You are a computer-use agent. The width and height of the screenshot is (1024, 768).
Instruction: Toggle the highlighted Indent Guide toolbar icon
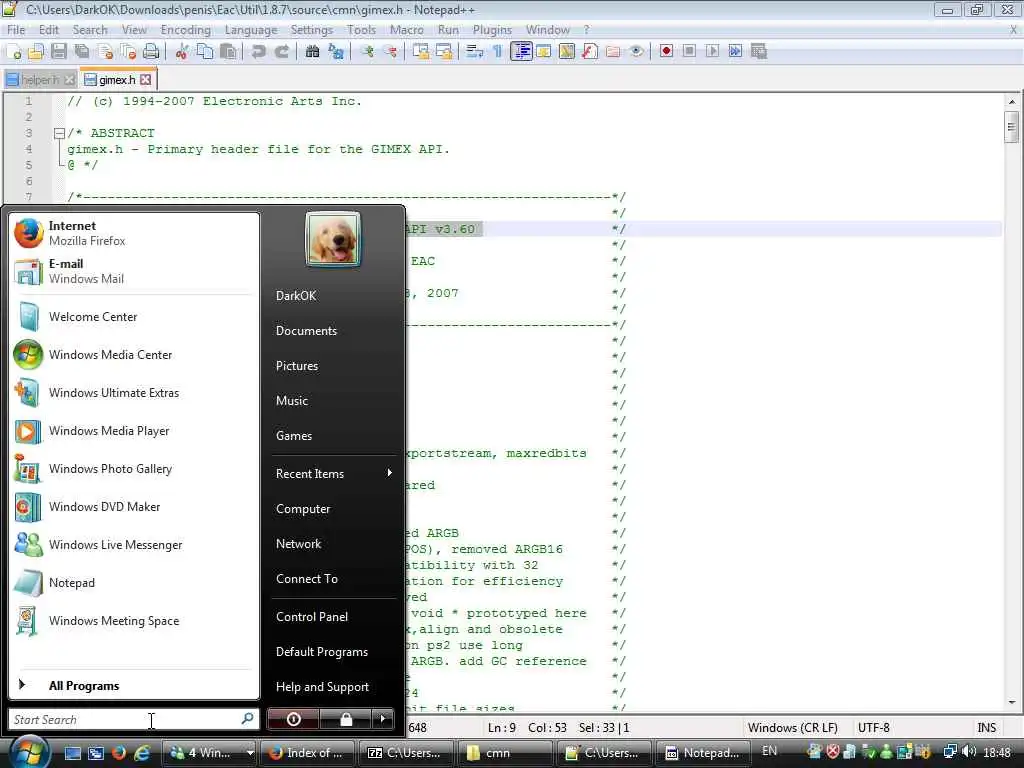521,52
